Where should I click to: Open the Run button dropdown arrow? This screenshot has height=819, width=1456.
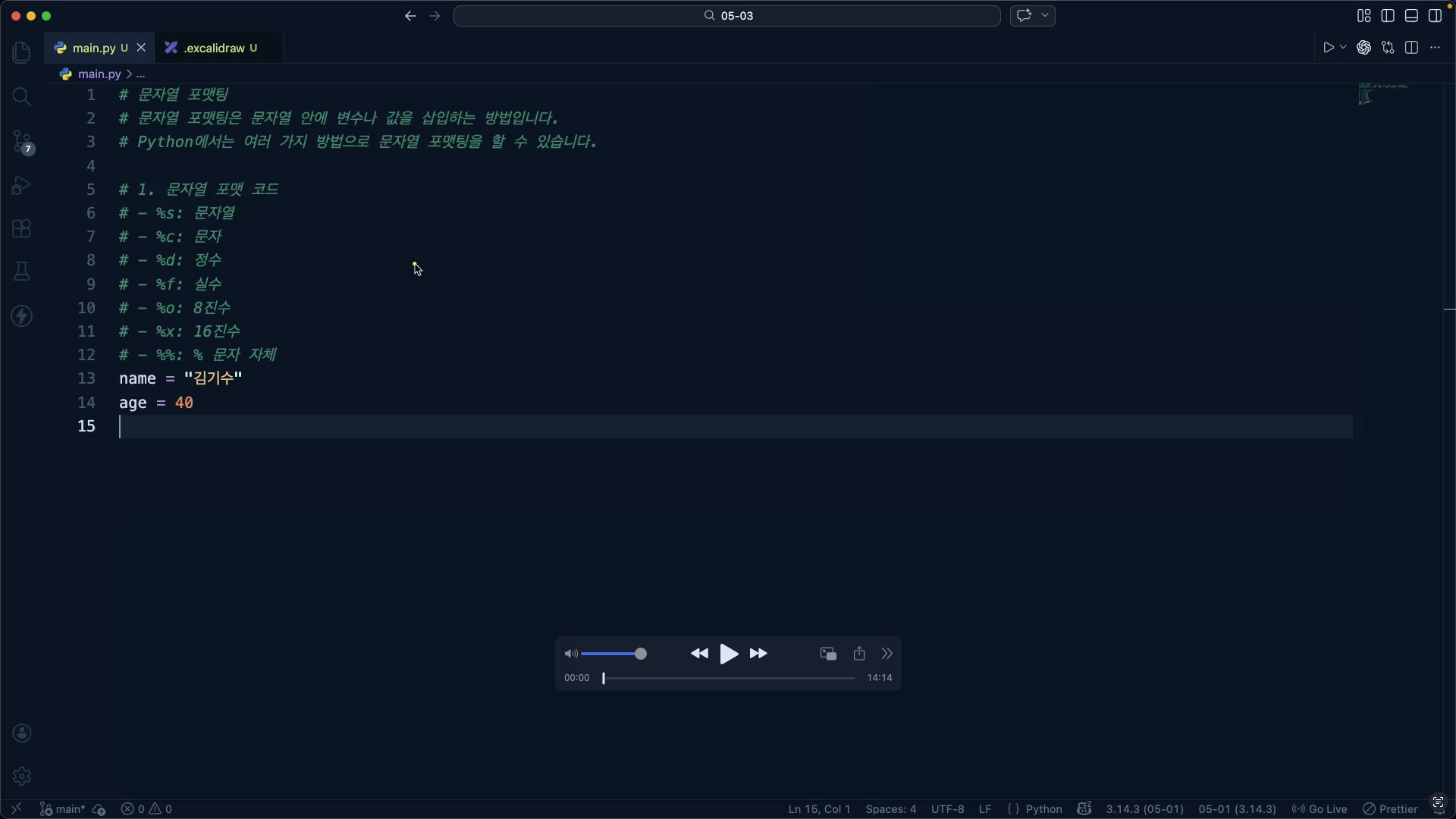pos(1342,46)
